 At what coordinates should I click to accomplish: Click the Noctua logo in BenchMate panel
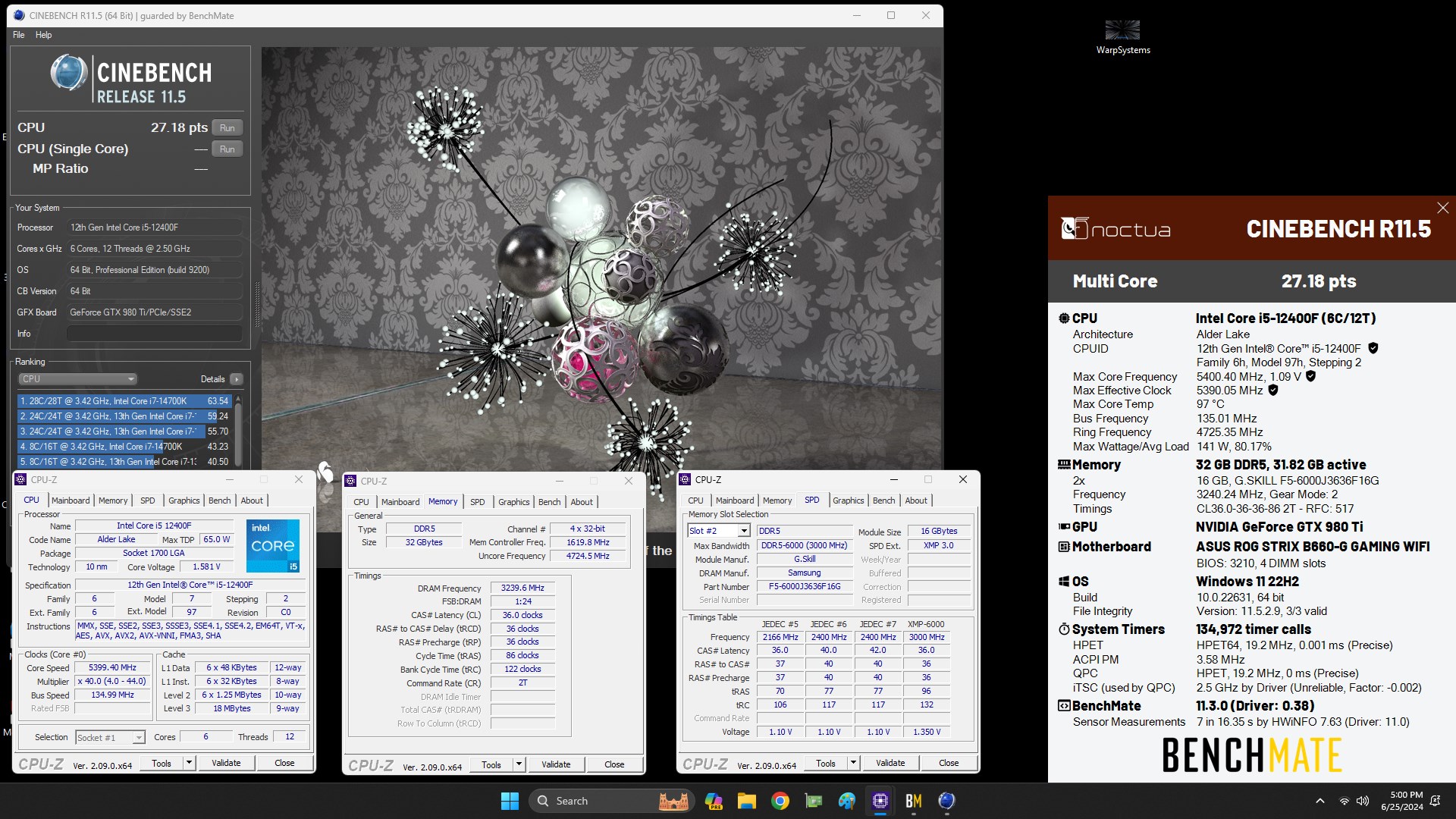pos(1116,228)
